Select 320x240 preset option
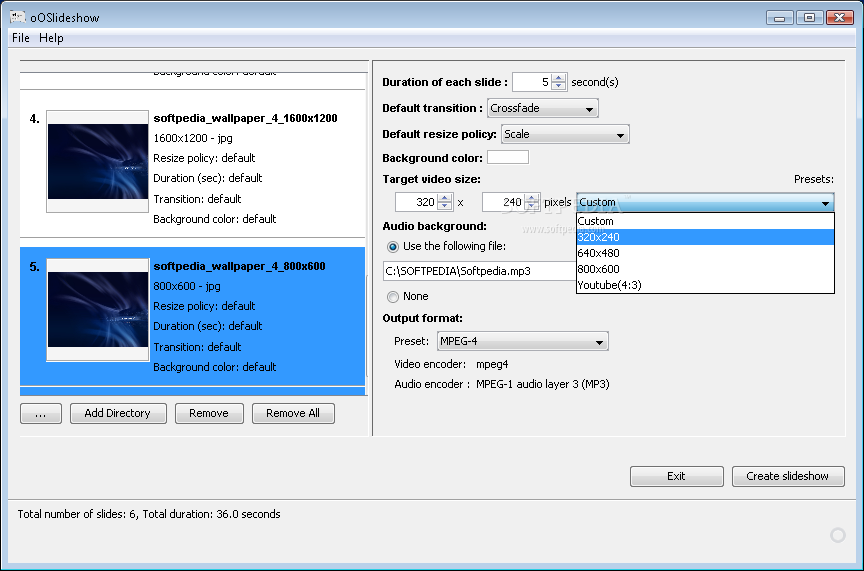Image resolution: width=864 pixels, height=571 pixels. 705,237
